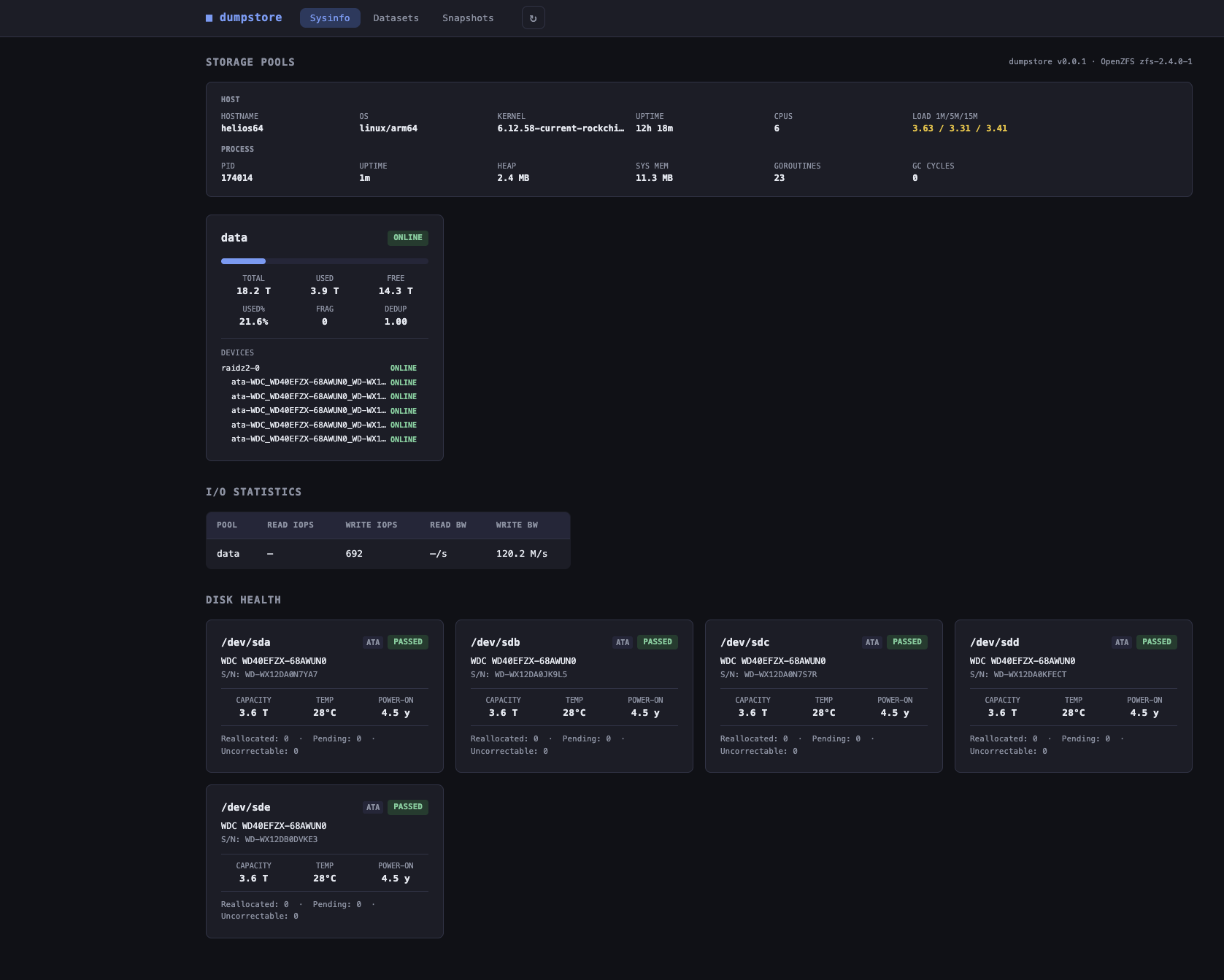Select the Sysinfo tab
Image resolution: width=1224 pixels, height=980 pixels.
click(x=330, y=18)
